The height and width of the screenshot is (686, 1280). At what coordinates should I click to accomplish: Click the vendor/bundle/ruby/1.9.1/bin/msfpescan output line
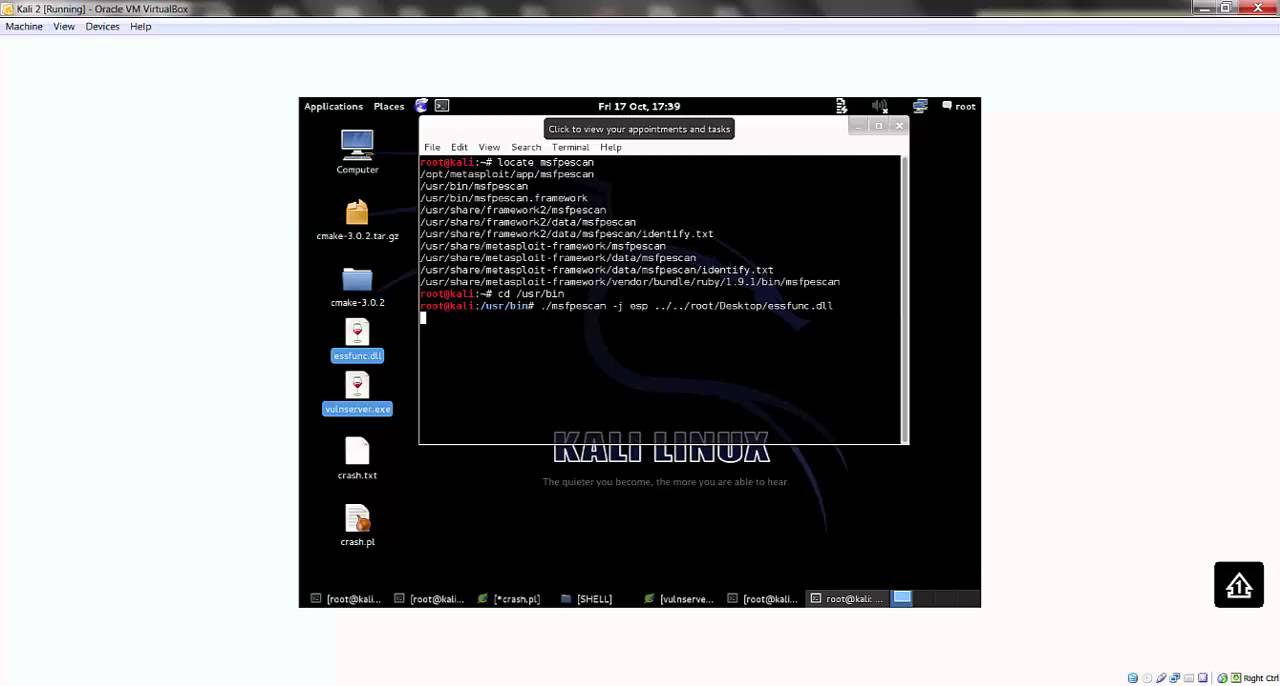(630, 282)
